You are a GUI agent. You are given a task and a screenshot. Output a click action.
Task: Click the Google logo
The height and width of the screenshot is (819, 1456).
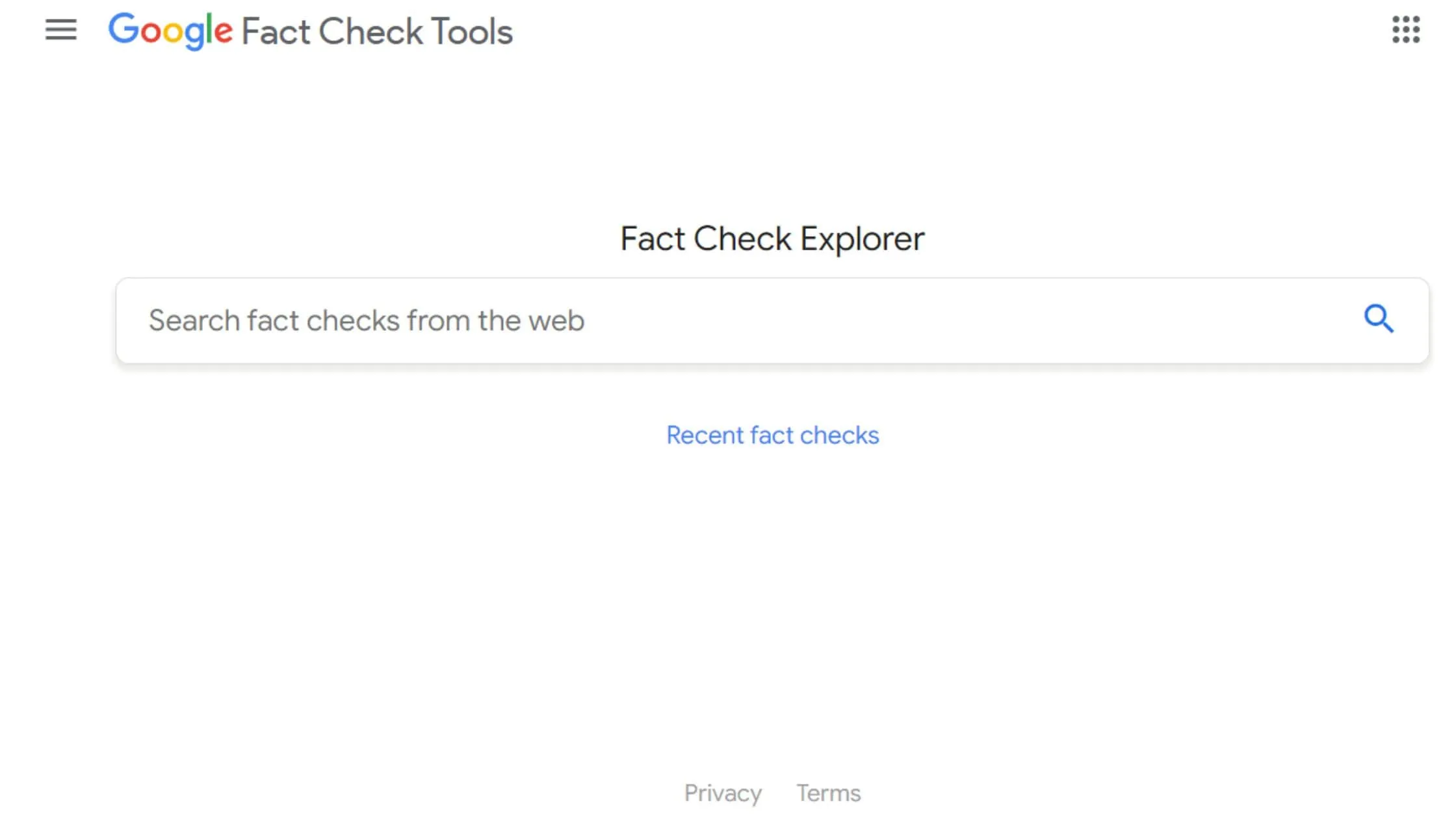170,31
